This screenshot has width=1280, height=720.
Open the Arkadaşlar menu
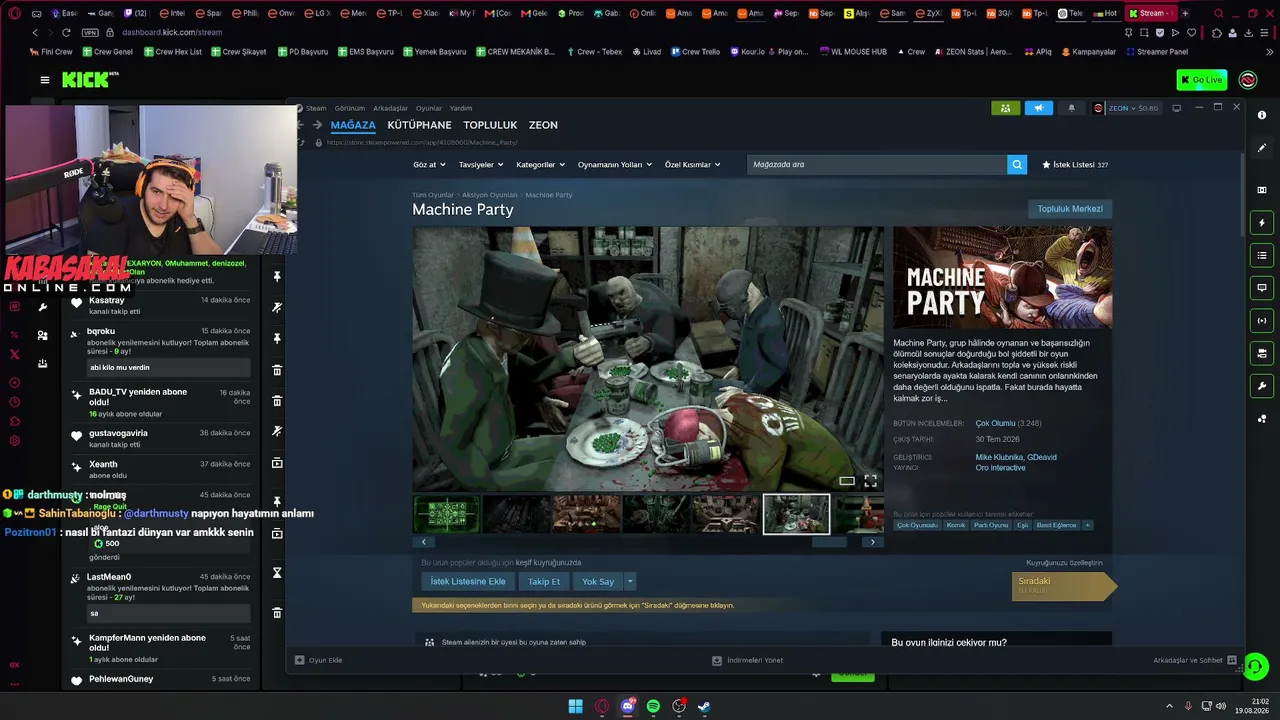[x=390, y=108]
